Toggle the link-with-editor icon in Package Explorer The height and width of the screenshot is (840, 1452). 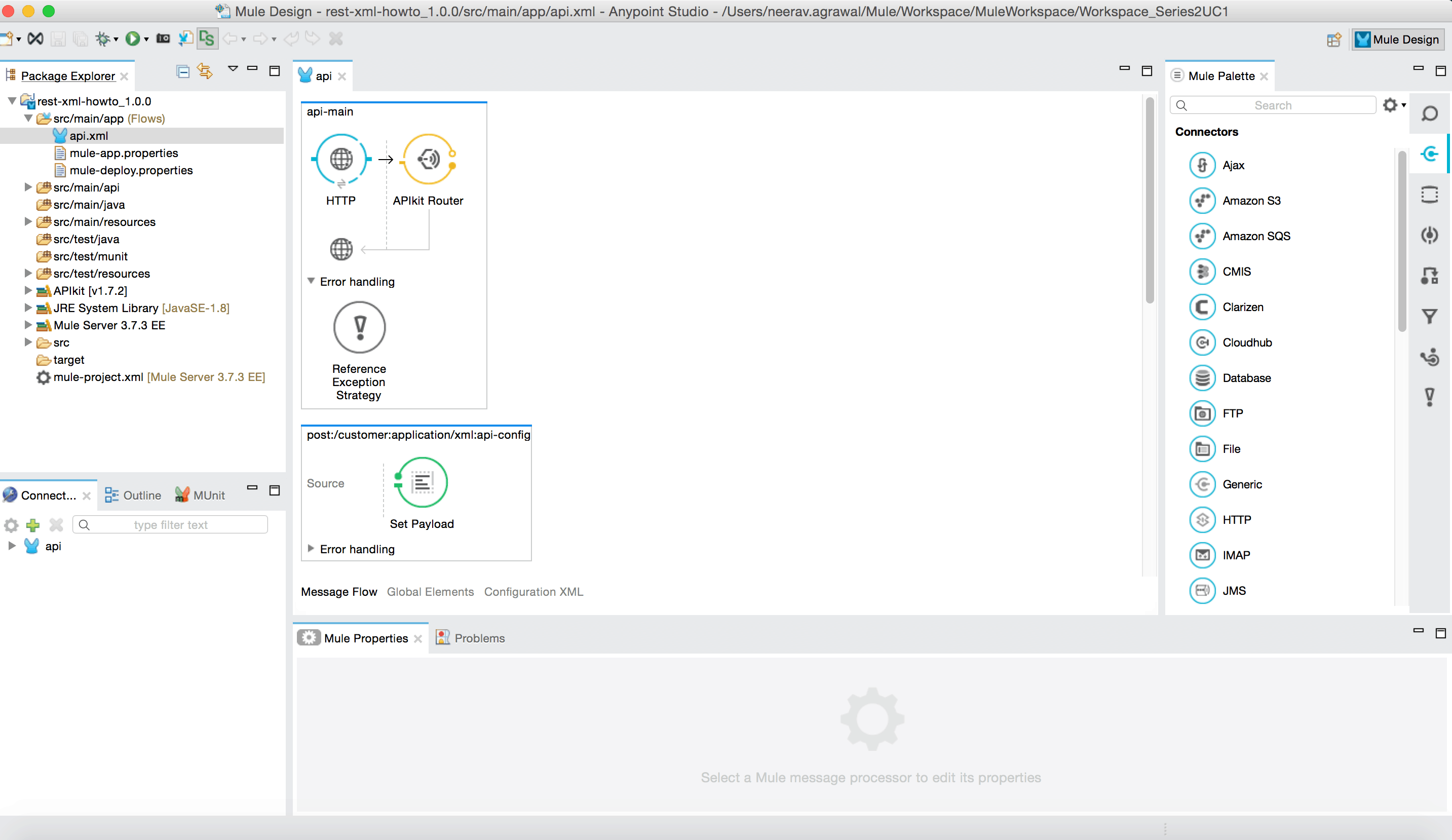point(205,70)
